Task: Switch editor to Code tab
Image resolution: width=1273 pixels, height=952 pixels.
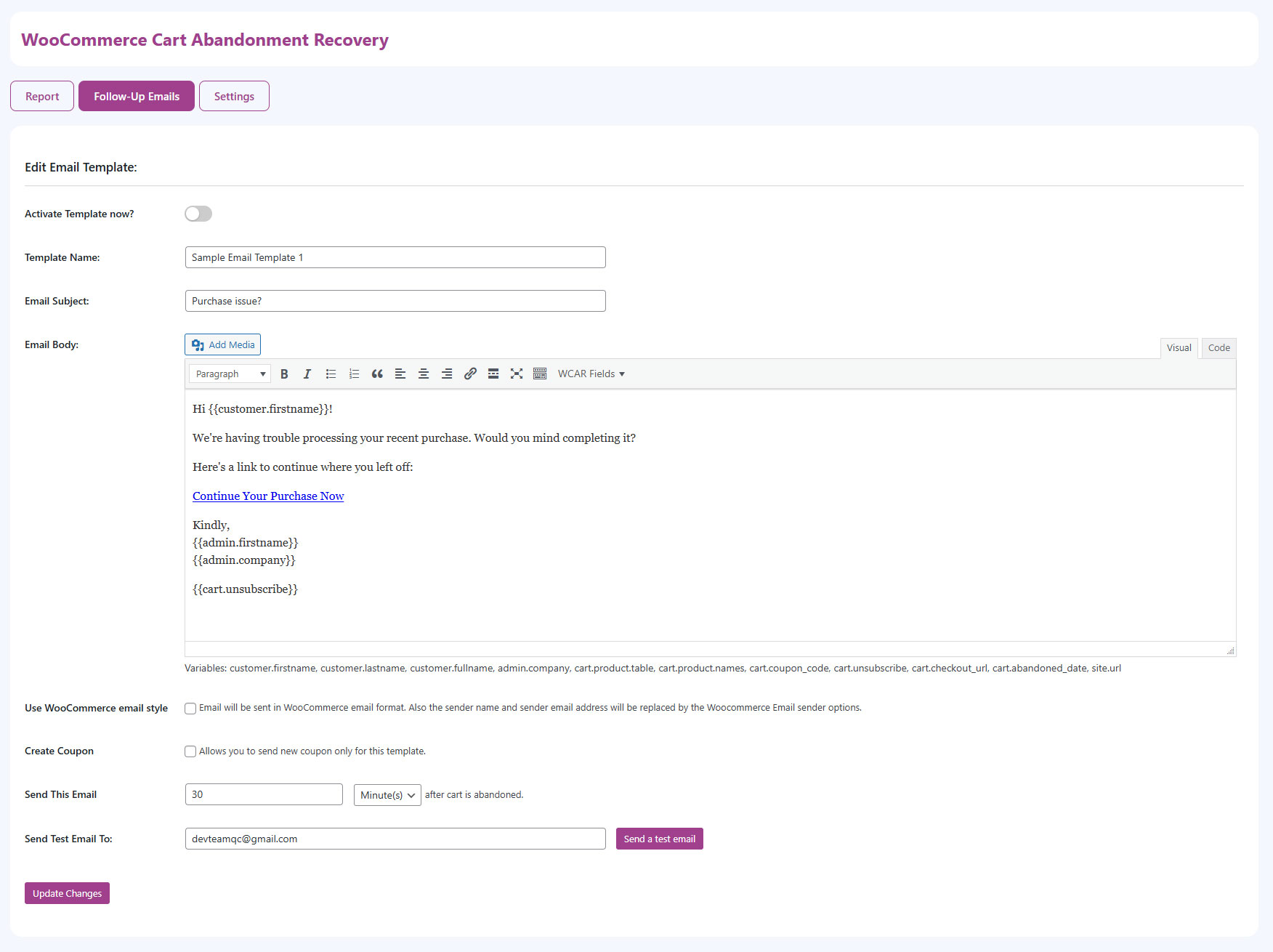Action: 1219,348
